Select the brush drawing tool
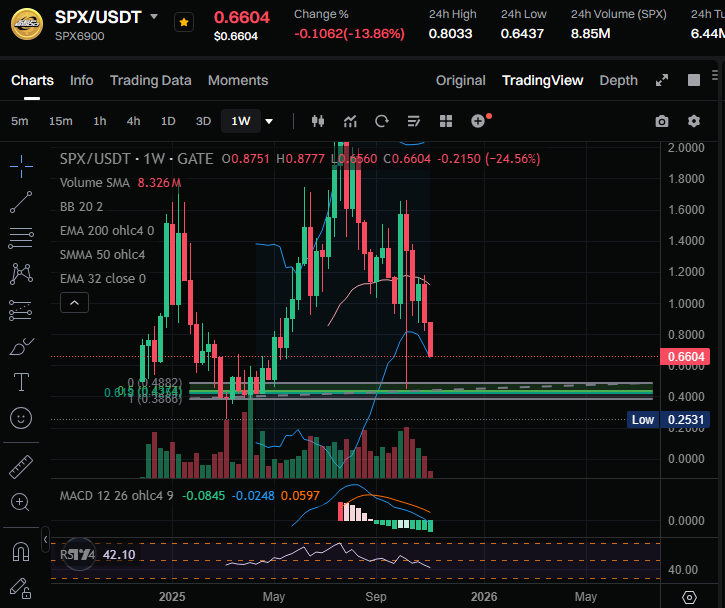725x608 pixels. tap(21, 346)
